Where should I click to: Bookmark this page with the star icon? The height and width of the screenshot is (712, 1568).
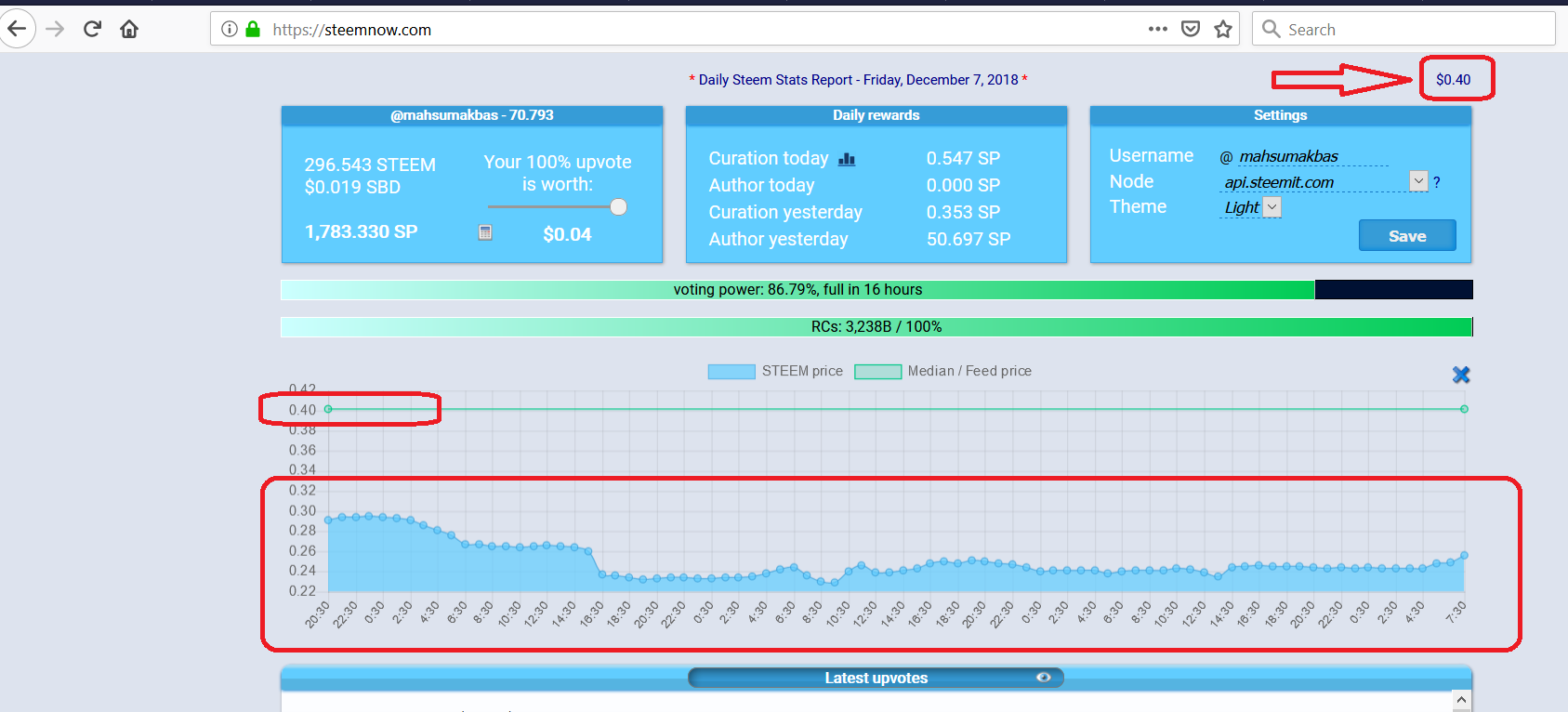[x=1223, y=29]
